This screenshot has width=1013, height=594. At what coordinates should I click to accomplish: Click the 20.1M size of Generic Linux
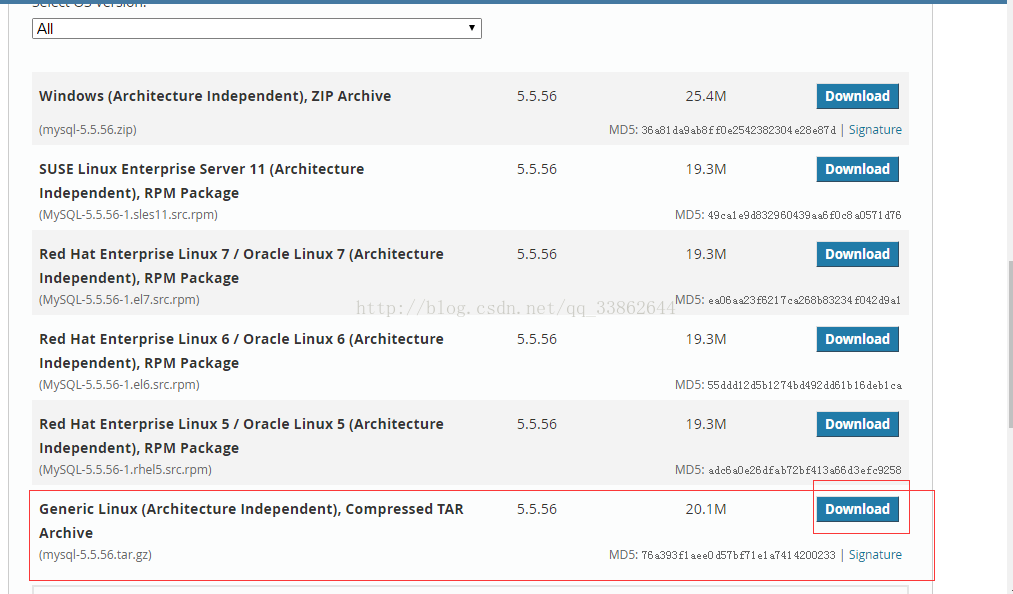(x=705, y=509)
